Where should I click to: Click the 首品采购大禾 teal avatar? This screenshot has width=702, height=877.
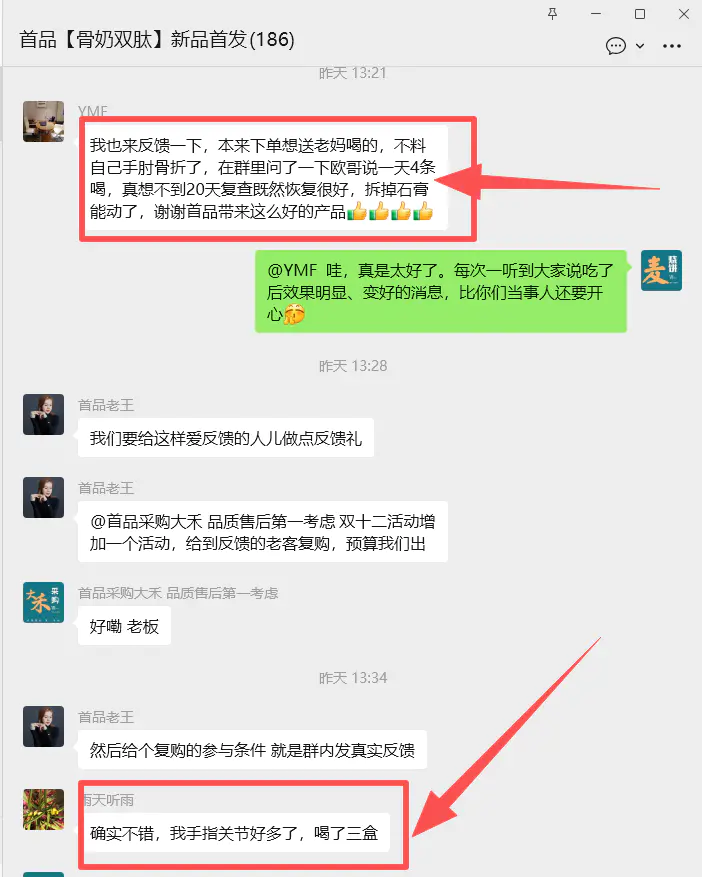pos(44,602)
